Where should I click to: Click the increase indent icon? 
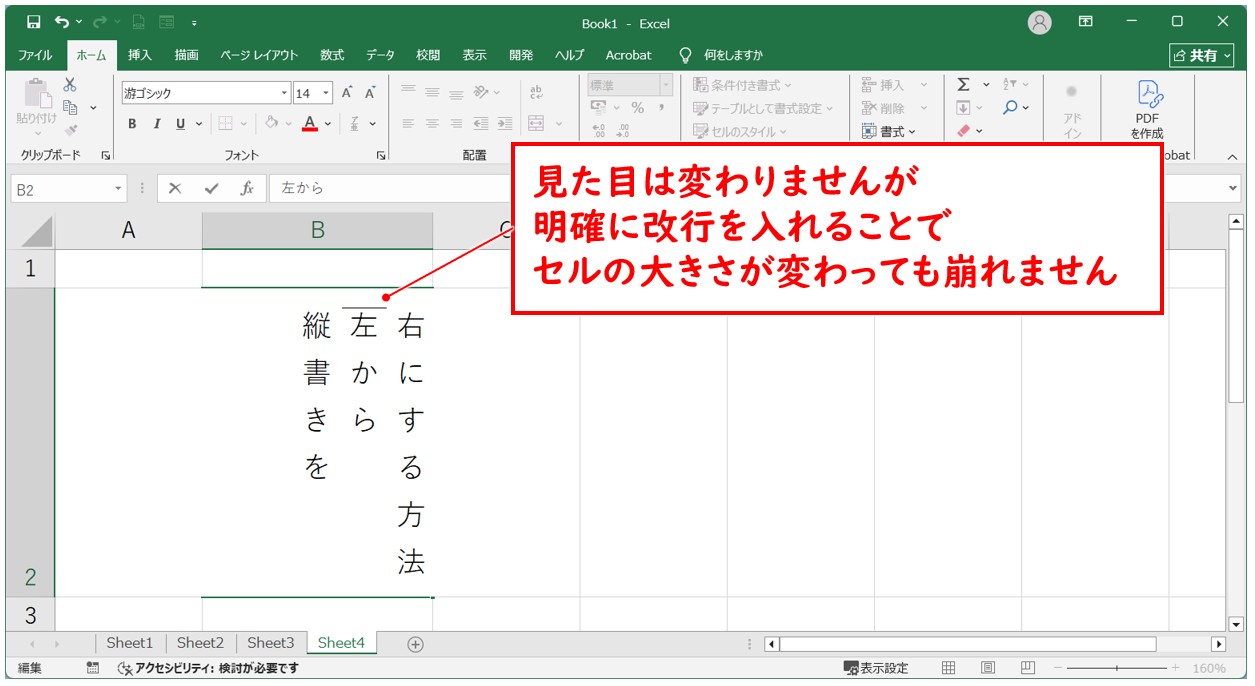(505, 124)
